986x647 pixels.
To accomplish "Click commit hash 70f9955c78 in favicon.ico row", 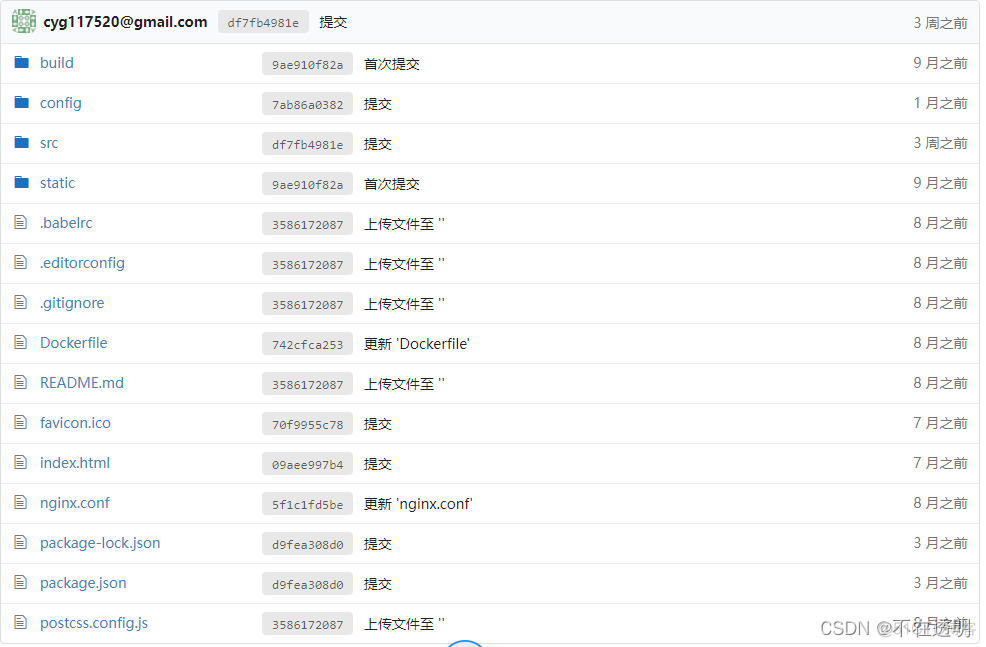I will pyautogui.click(x=307, y=424).
